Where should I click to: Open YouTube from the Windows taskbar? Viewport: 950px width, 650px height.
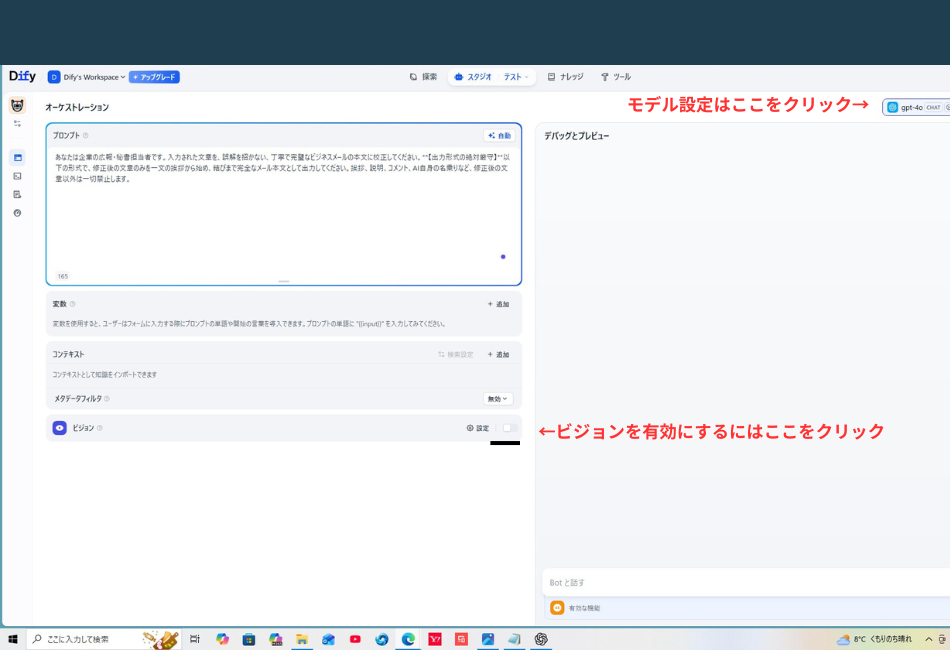(355, 638)
